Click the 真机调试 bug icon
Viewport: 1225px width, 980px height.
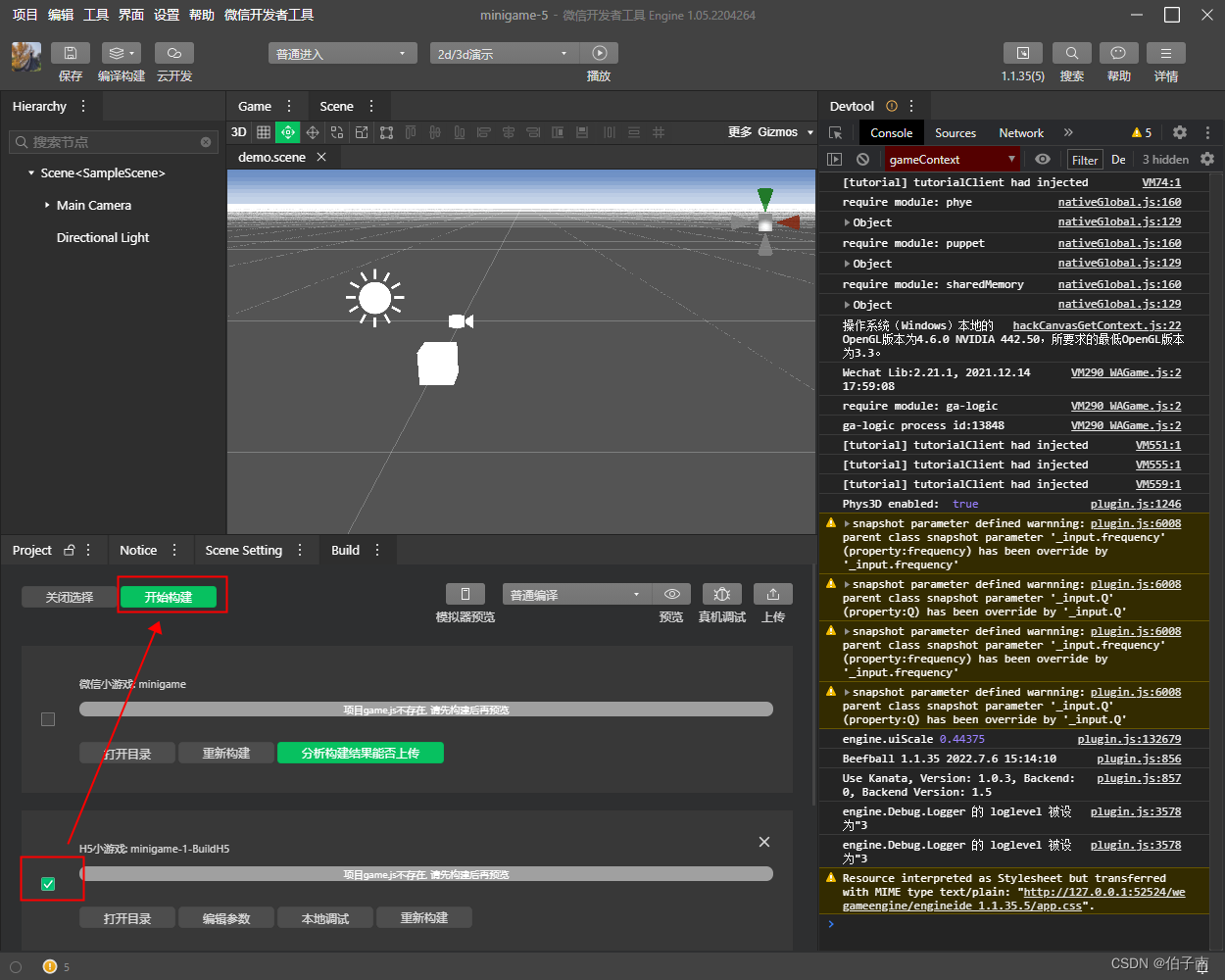(722, 594)
